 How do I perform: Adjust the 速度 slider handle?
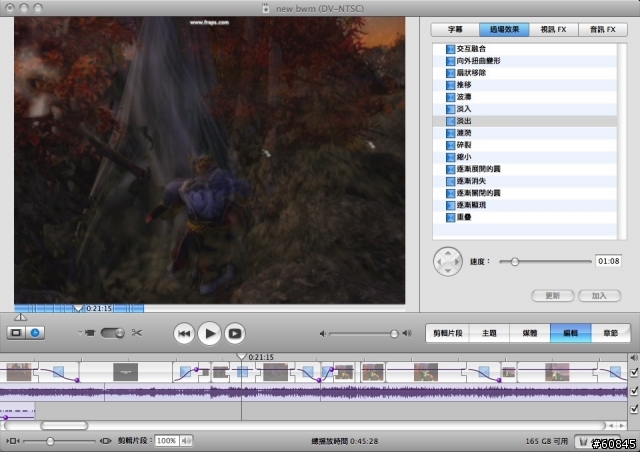tap(515, 262)
